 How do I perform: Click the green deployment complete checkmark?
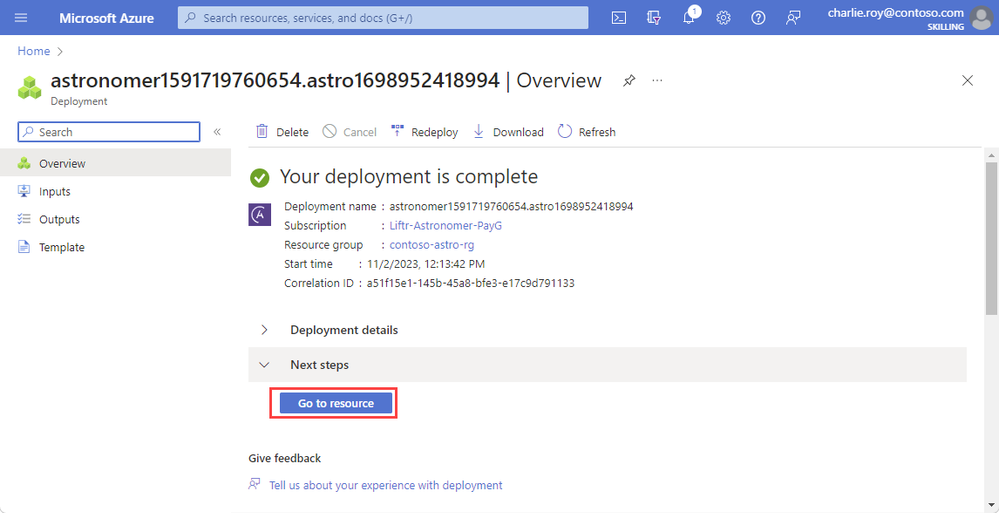tap(259, 177)
